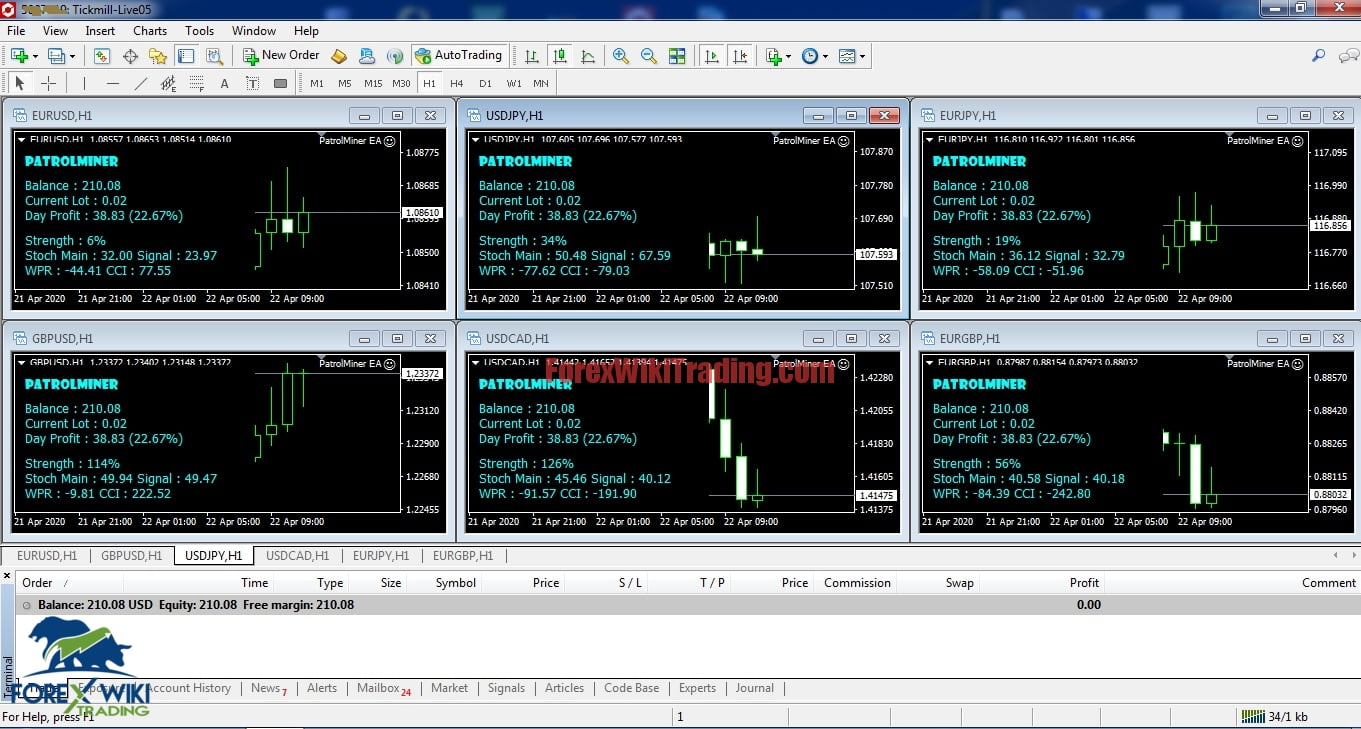Switch chart to Candlesticks style

click(560, 56)
